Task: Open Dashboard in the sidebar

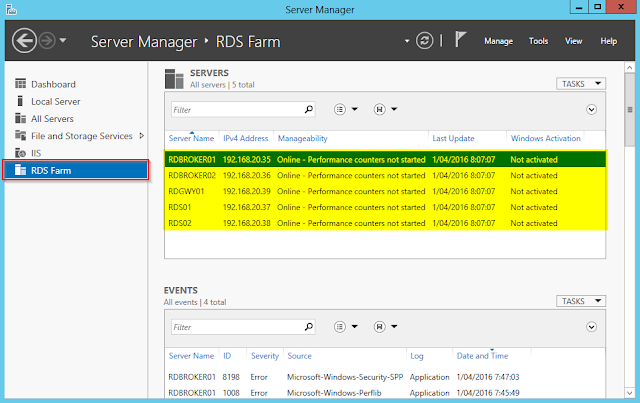Action: point(53,85)
